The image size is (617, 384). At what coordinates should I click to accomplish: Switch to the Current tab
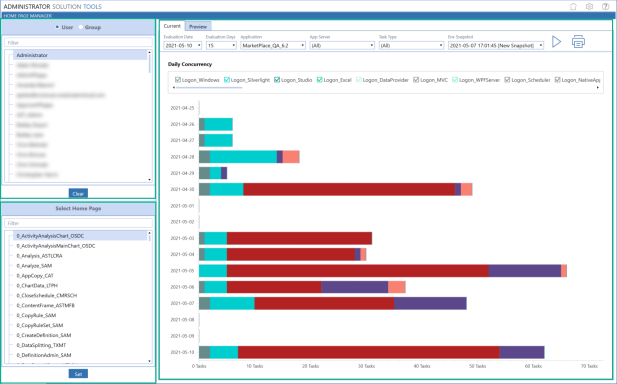tap(172, 26)
